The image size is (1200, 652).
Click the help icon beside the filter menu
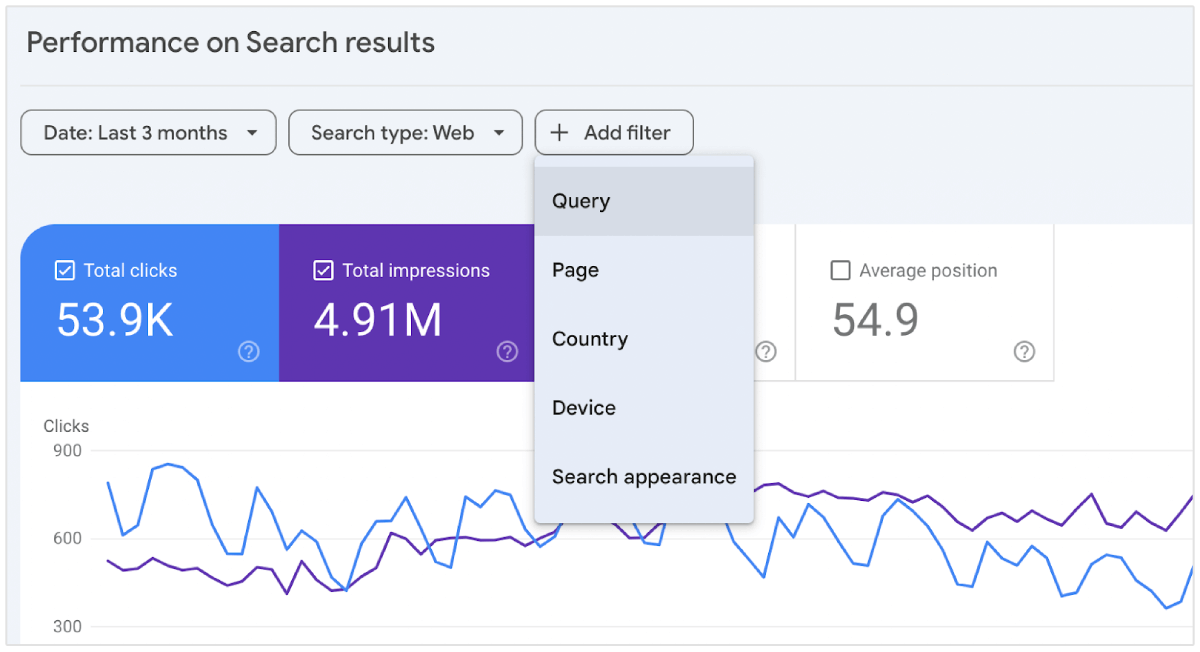pyautogui.click(x=766, y=352)
